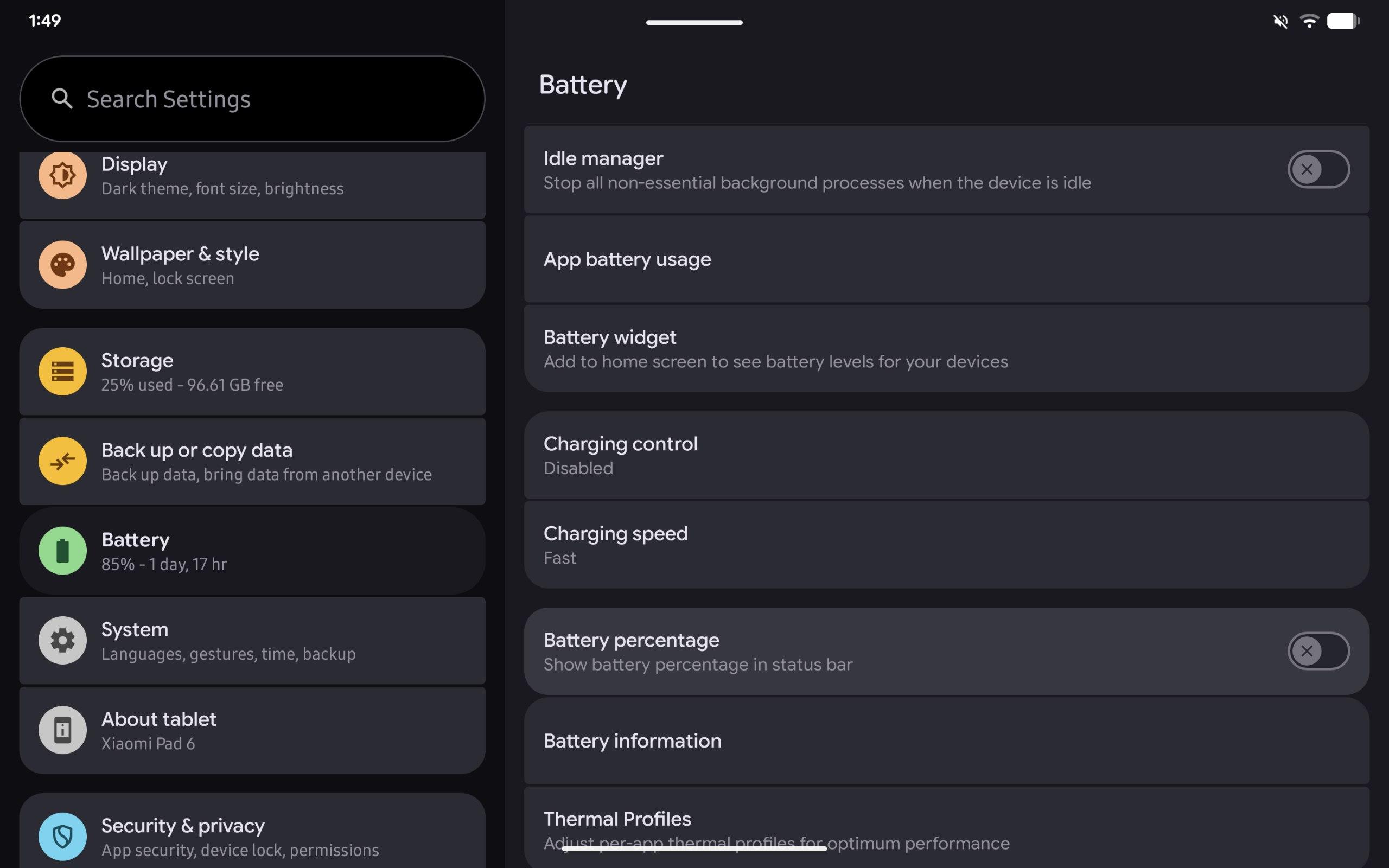Tap the magnifier icon in search bar

(62, 99)
